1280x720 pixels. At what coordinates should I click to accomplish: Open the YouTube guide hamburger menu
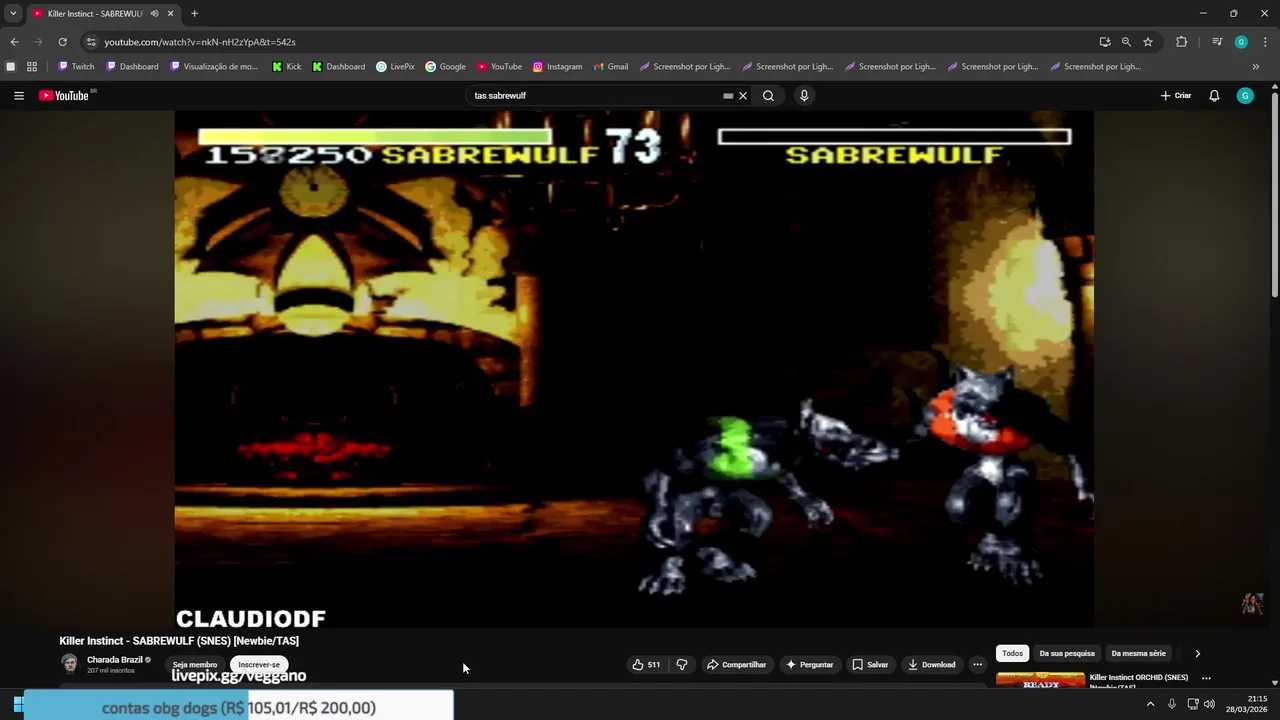pyautogui.click(x=18, y=96)
